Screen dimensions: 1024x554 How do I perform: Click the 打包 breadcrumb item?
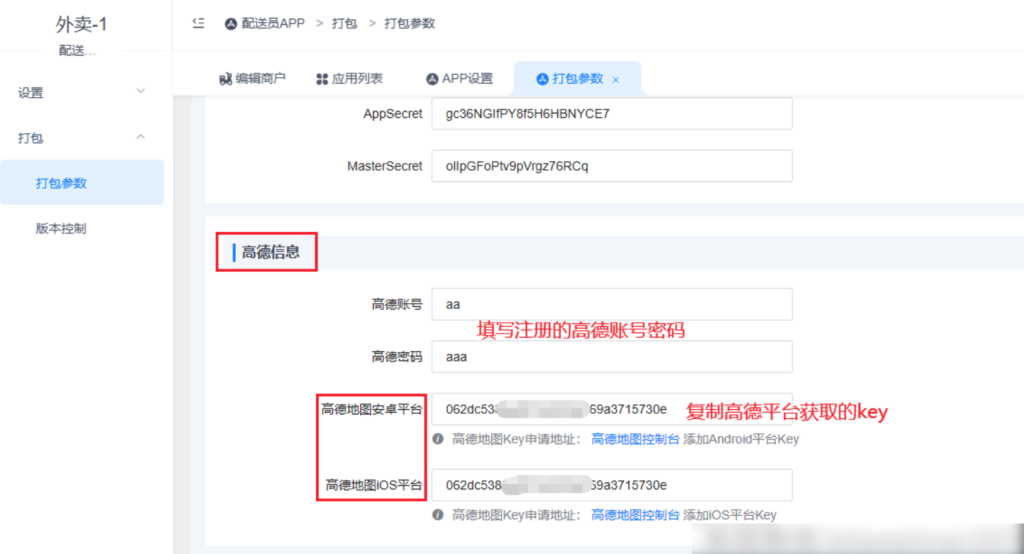pyautogui.click(x=343, y=23)
